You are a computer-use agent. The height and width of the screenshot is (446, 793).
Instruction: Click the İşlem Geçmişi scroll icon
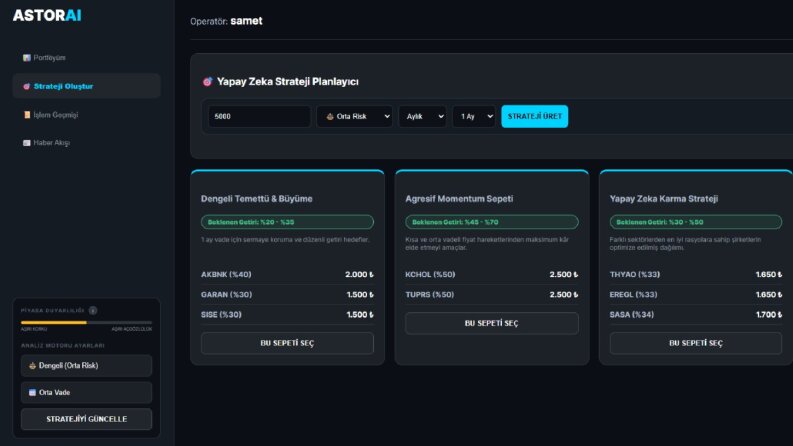[x=27, y=115]
